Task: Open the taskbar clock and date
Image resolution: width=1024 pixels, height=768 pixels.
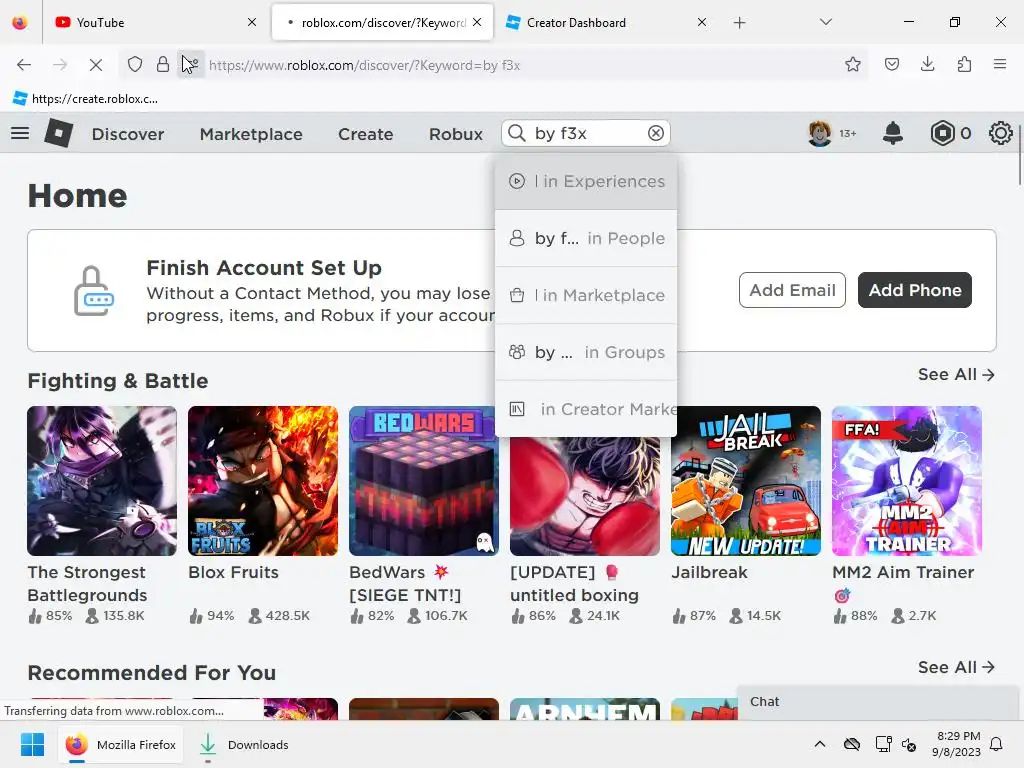Action: 956,744
